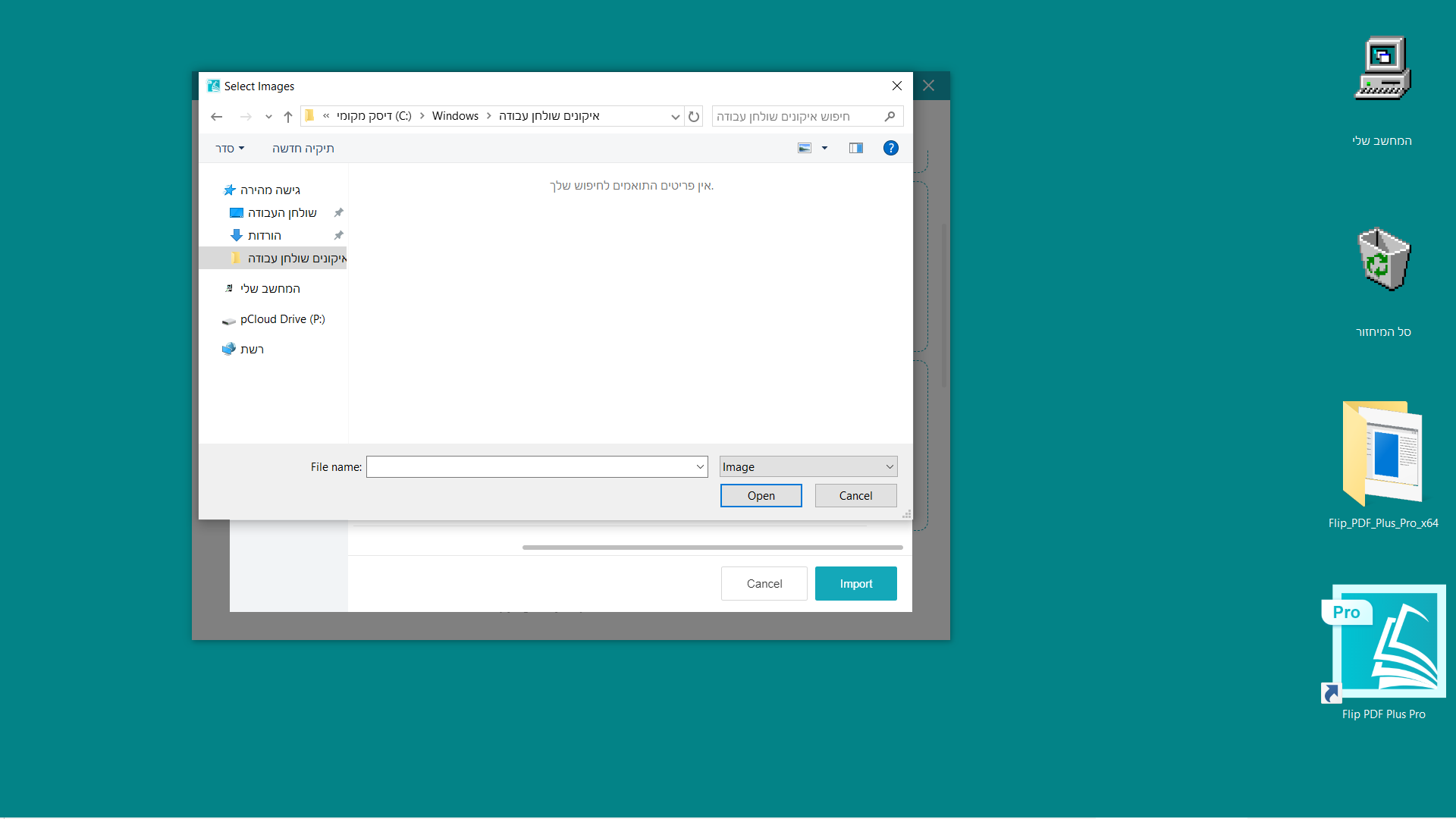
Task: Select pCloud Drive (P:) in sidebar
Action: [282, 319]
